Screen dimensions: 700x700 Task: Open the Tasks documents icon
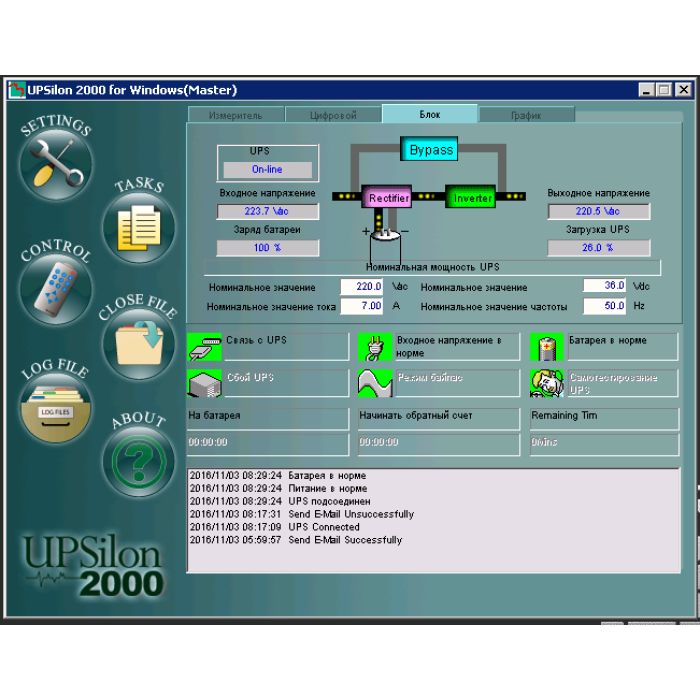point(138,227)
